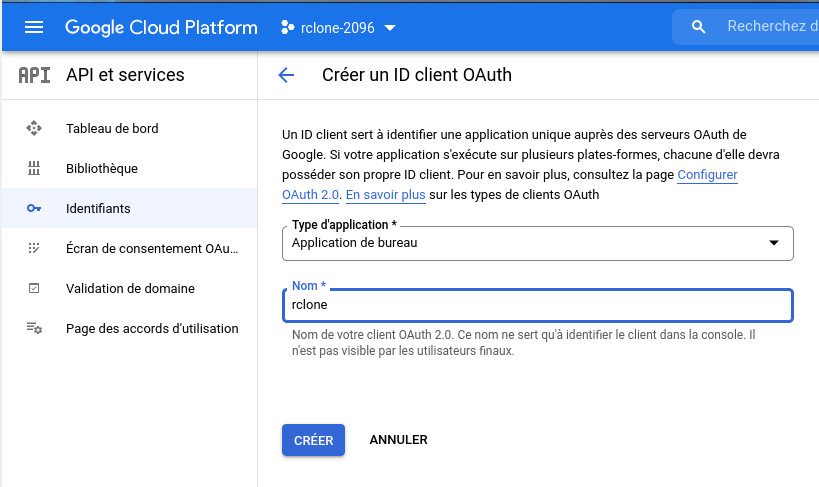Click the Identifiants key icon
Image resolution: width=819 pixels, height=487 pixels.
(34, 208)
